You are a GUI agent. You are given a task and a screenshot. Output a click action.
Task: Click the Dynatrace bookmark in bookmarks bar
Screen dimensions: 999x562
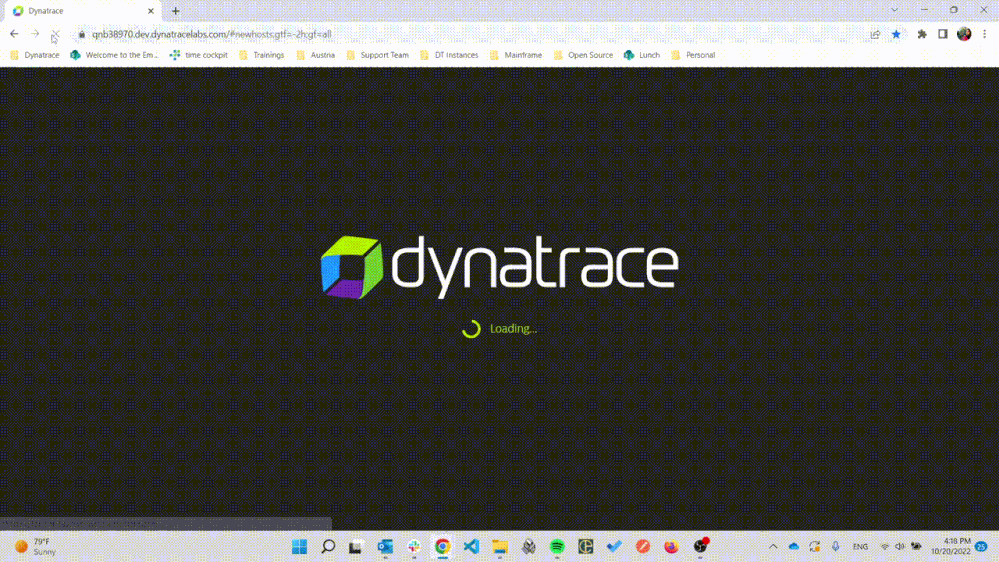[x=35, y=55]
